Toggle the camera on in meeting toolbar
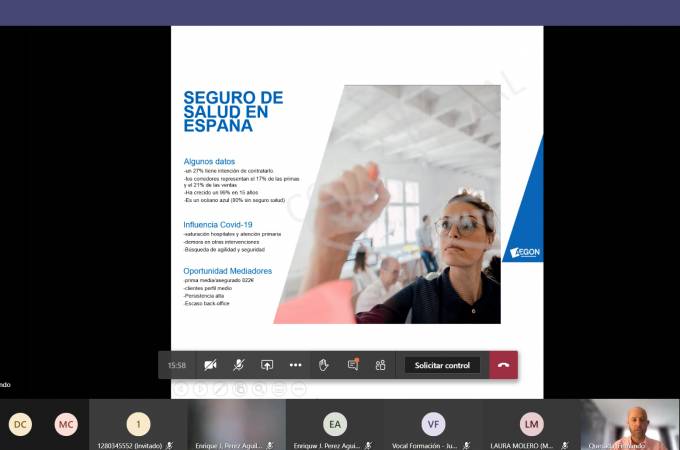Image resolution: width=680 pixels, height=450 pixels. [x=210, y=365]
